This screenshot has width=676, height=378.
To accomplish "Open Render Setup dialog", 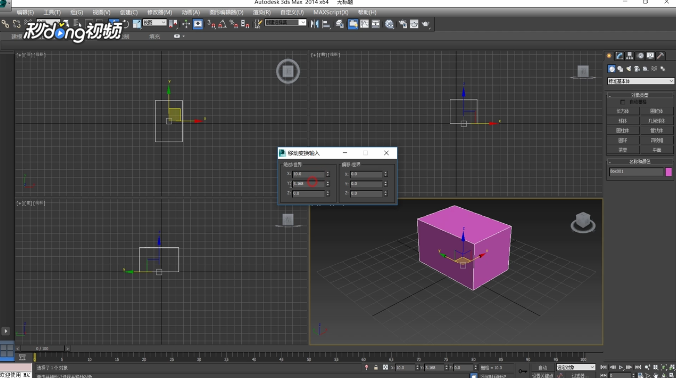I will coord(403,24).
